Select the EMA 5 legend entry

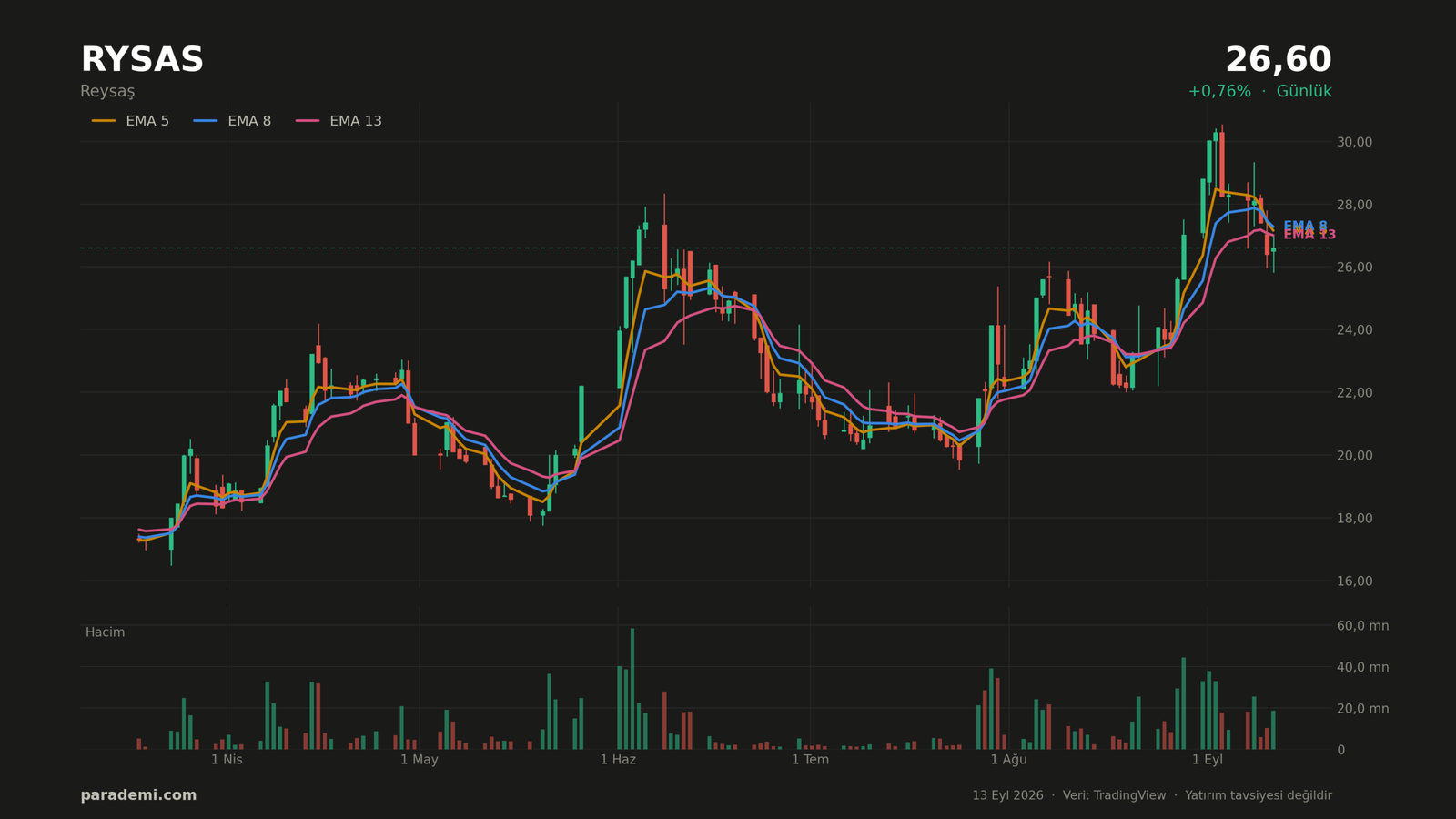click(x=130, y=121)
